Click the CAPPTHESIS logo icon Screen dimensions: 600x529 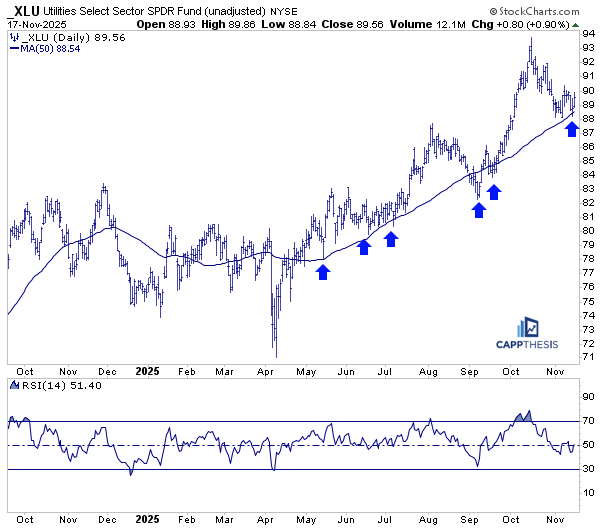coord(528,329)
